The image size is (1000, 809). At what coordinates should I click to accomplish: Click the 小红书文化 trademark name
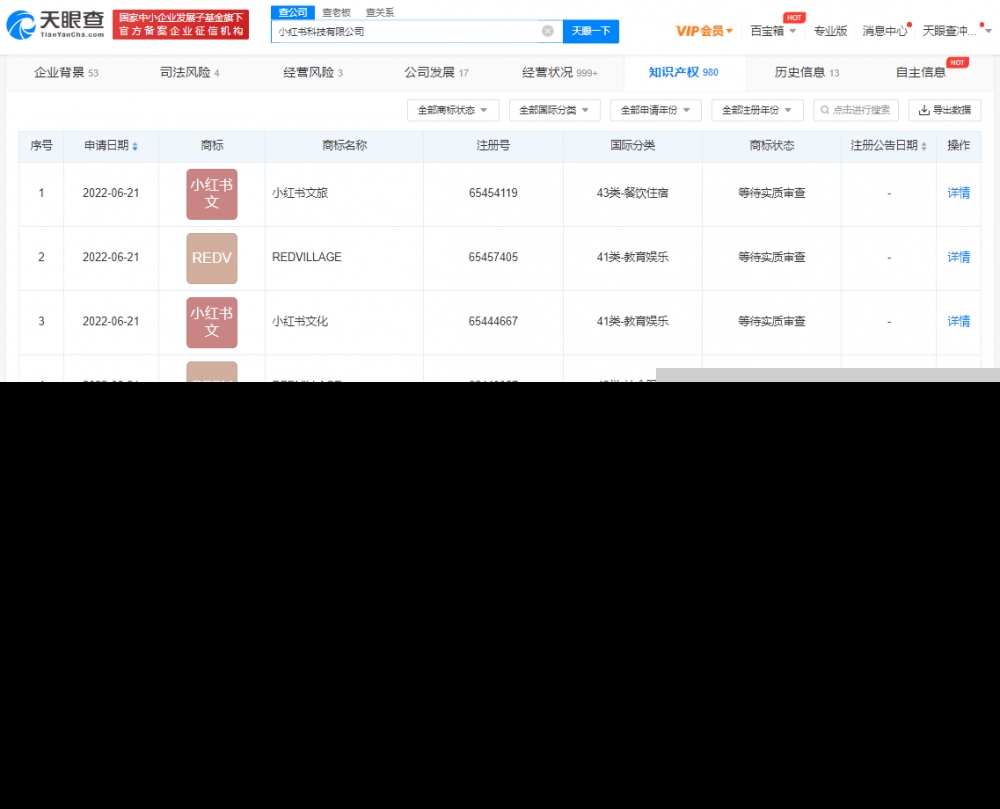click(300, 322)
